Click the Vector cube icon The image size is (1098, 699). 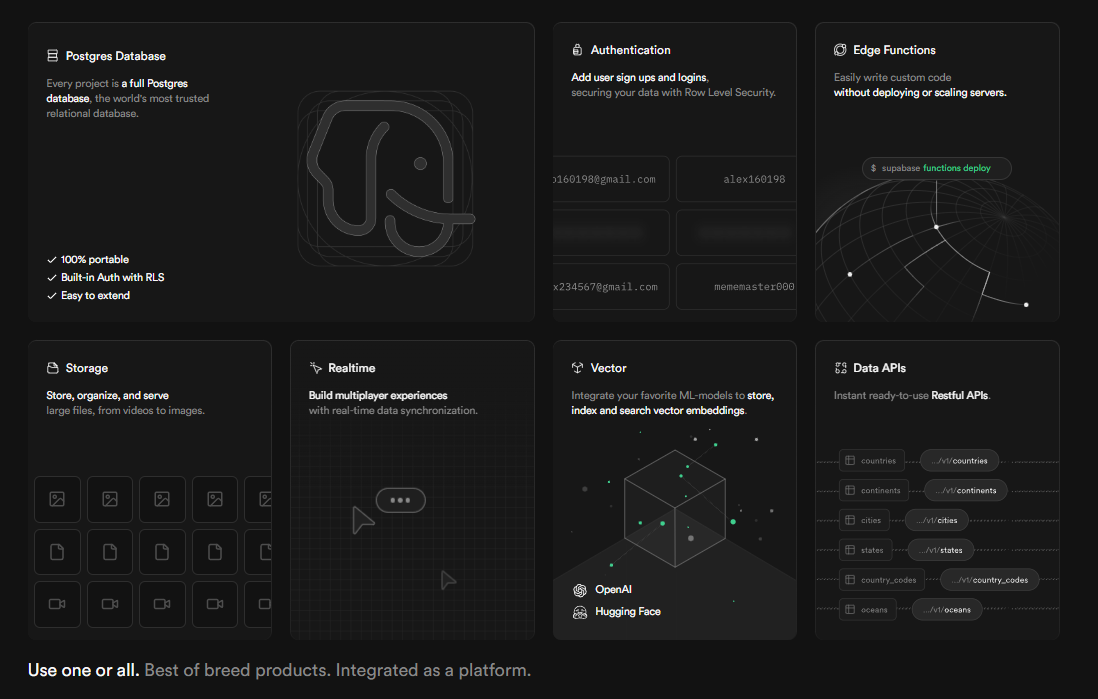click(x=577, y=368)
